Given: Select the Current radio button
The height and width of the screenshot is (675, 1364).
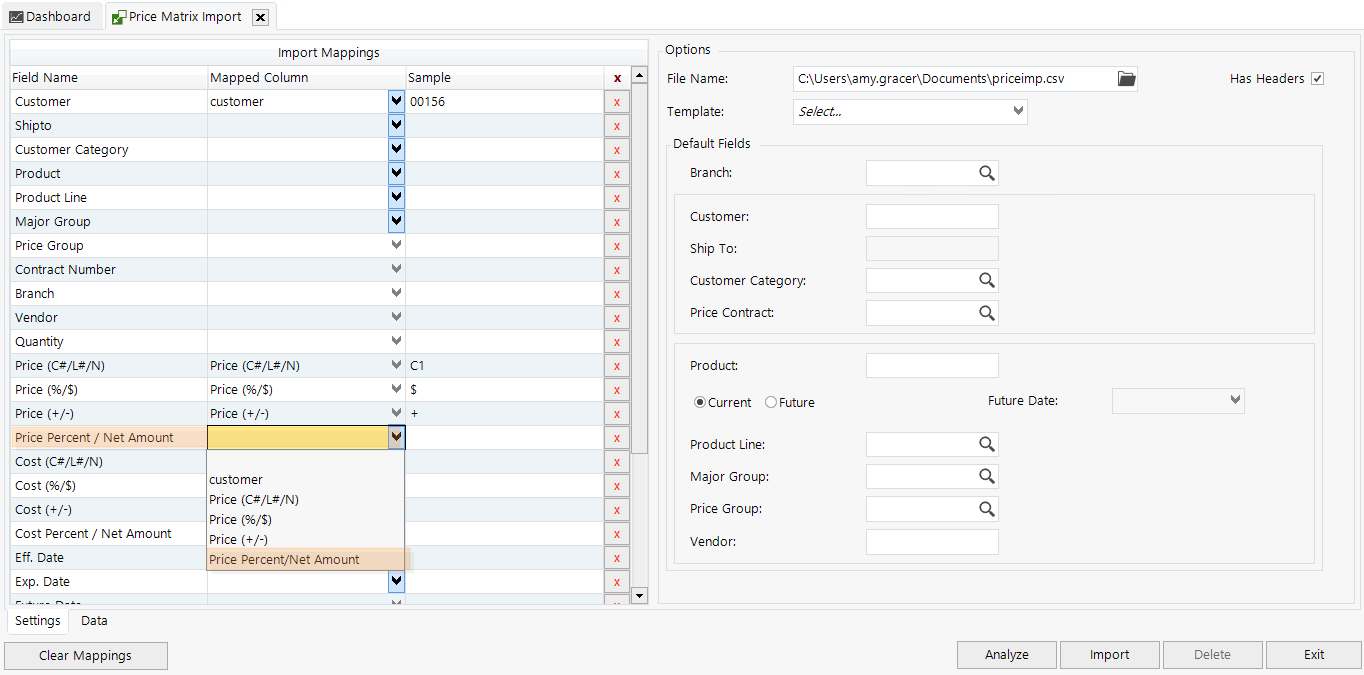Looking at the screenshot, I should (x=700, y=402).
